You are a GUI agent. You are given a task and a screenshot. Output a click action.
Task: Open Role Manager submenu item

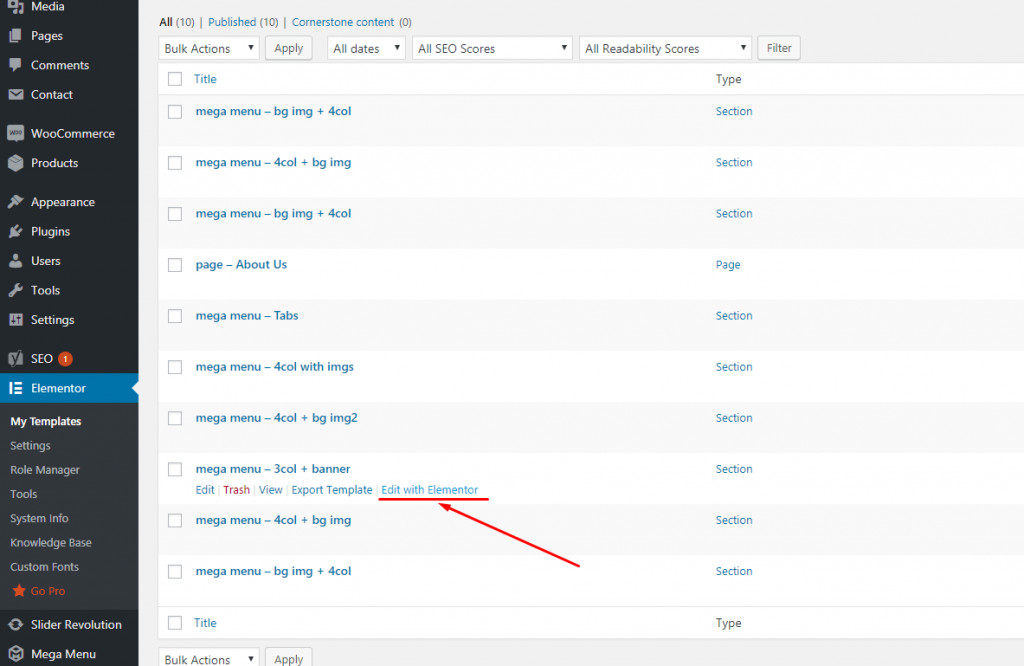click(x=44, y=469)
